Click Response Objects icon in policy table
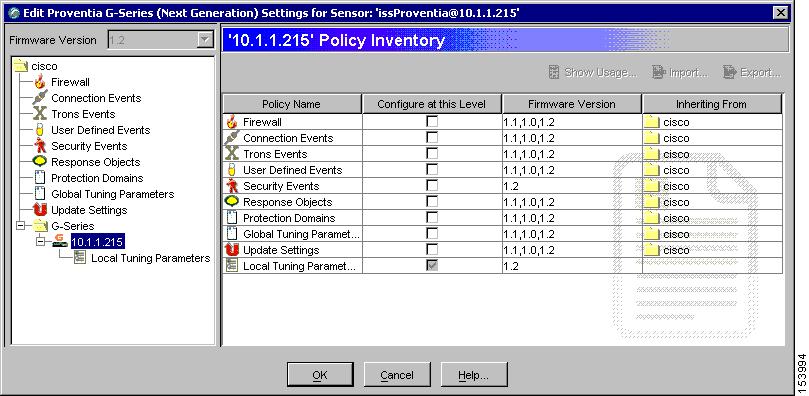The width and height of the screenshot is (809, 396). pyautogui.click(x=232, y=201)
